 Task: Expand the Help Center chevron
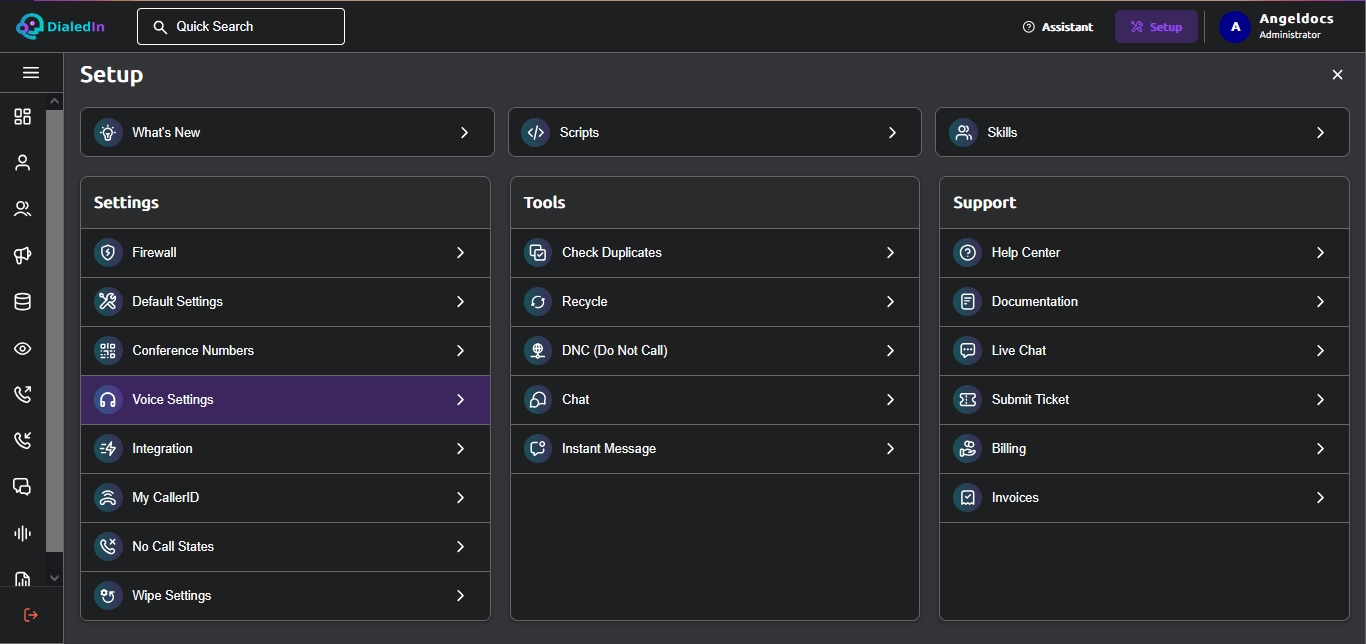(x=1320, y=253)
